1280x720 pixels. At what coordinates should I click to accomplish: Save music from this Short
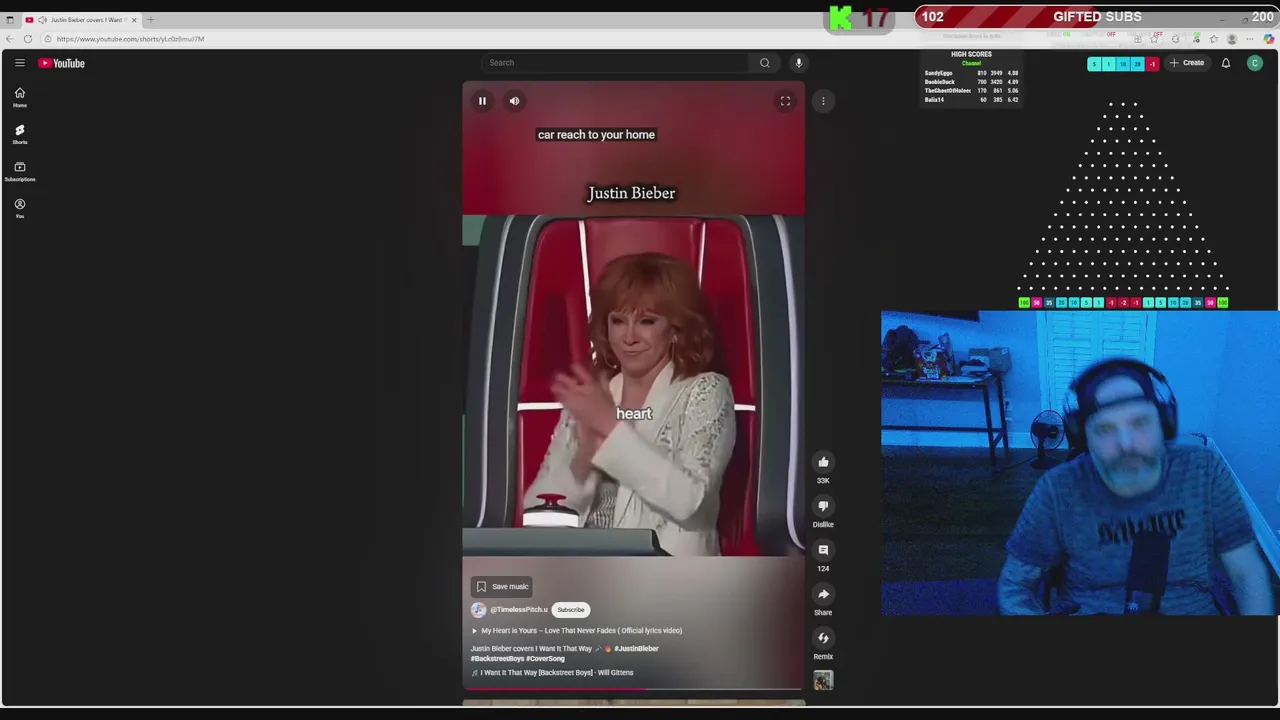(x=503, y=587)
